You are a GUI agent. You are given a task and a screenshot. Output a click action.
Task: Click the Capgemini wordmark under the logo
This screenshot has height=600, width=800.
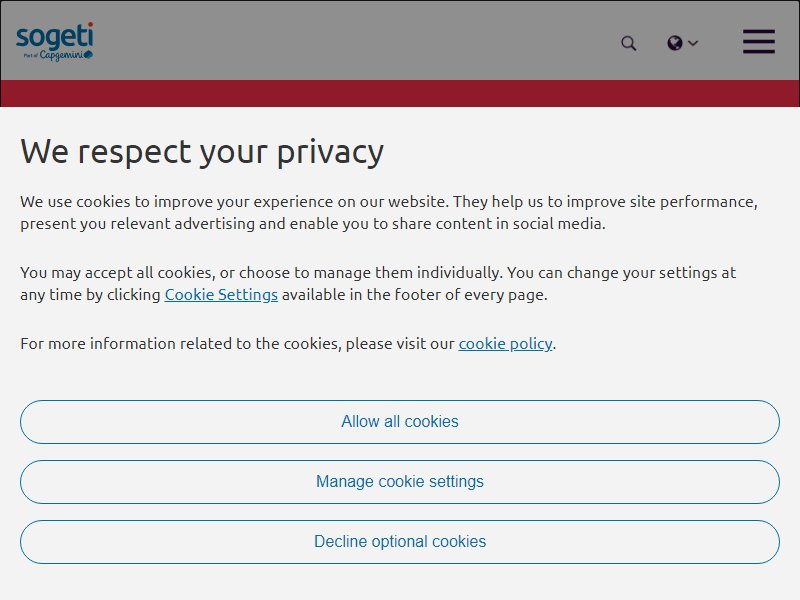[61, 55]
